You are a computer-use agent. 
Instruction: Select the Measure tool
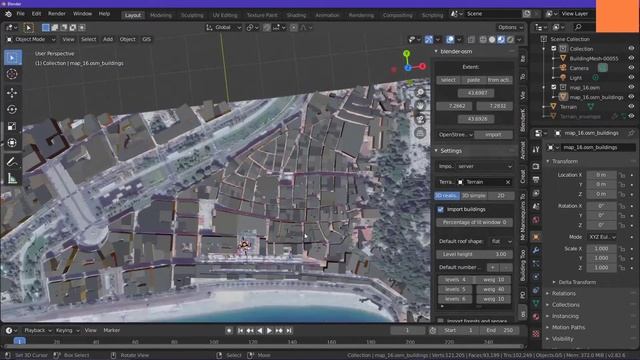pos(12,178)
